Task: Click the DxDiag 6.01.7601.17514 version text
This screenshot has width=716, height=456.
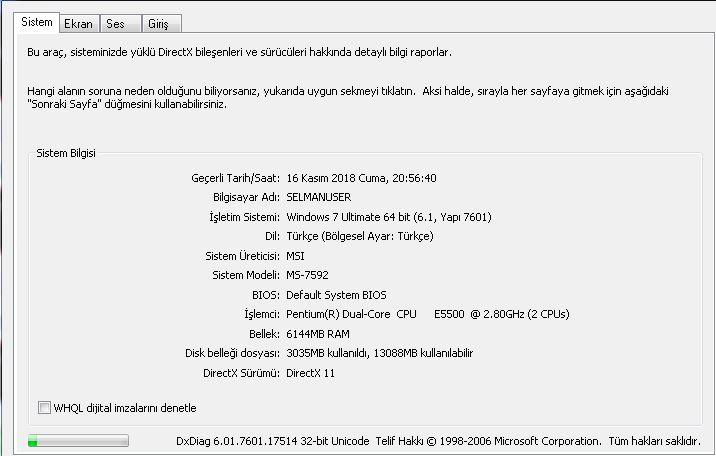Action: click(273, 441)
